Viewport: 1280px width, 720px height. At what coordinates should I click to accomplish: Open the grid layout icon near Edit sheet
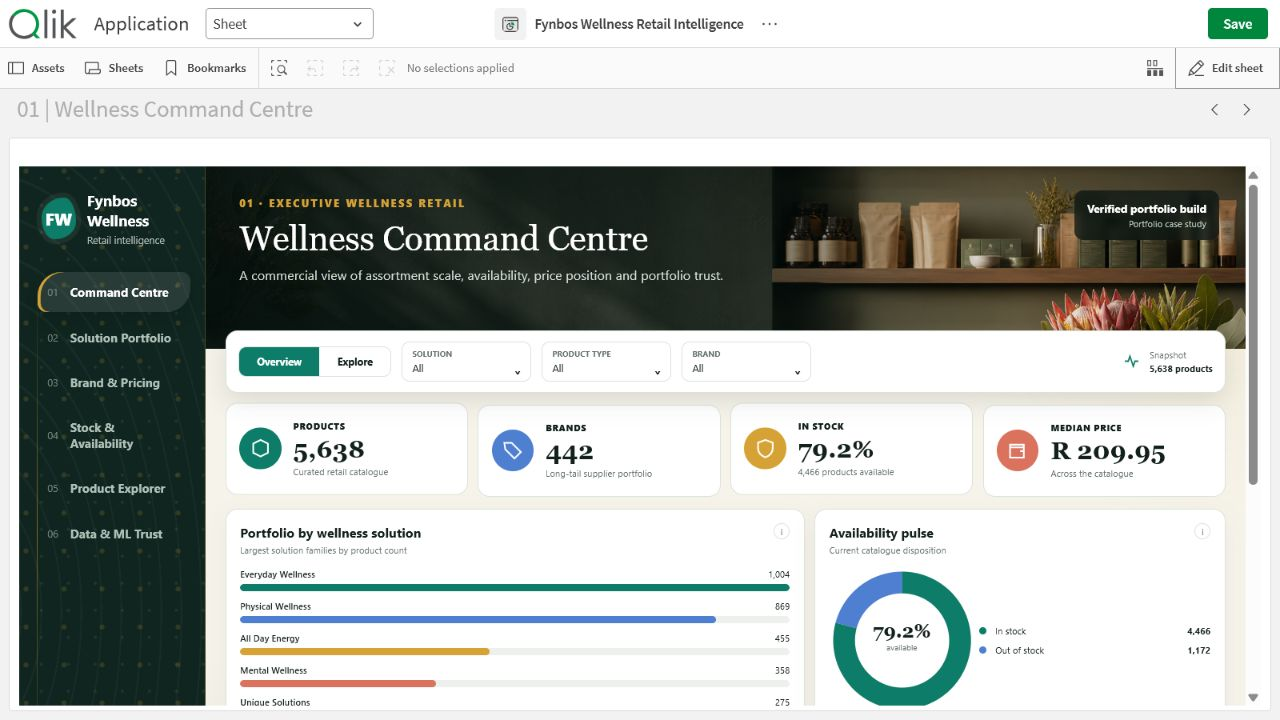(1155, 68)
